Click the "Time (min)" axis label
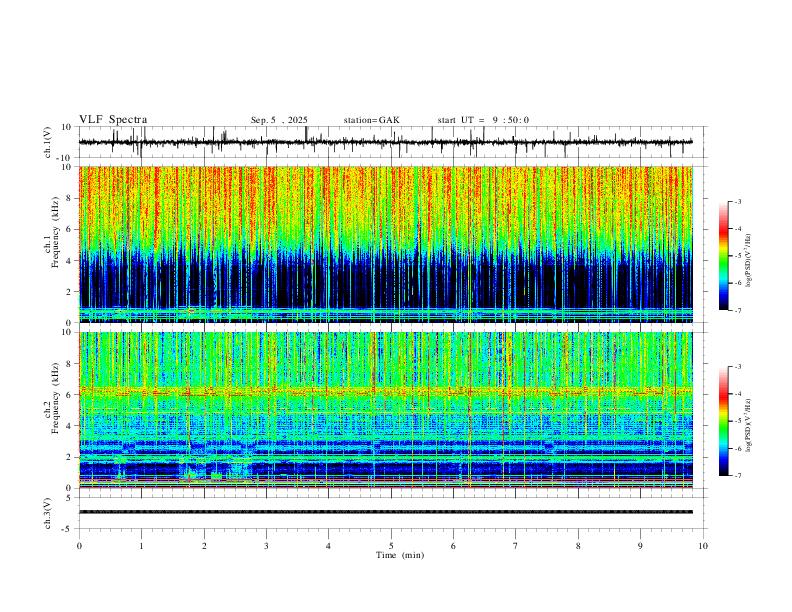 (400, 555)
